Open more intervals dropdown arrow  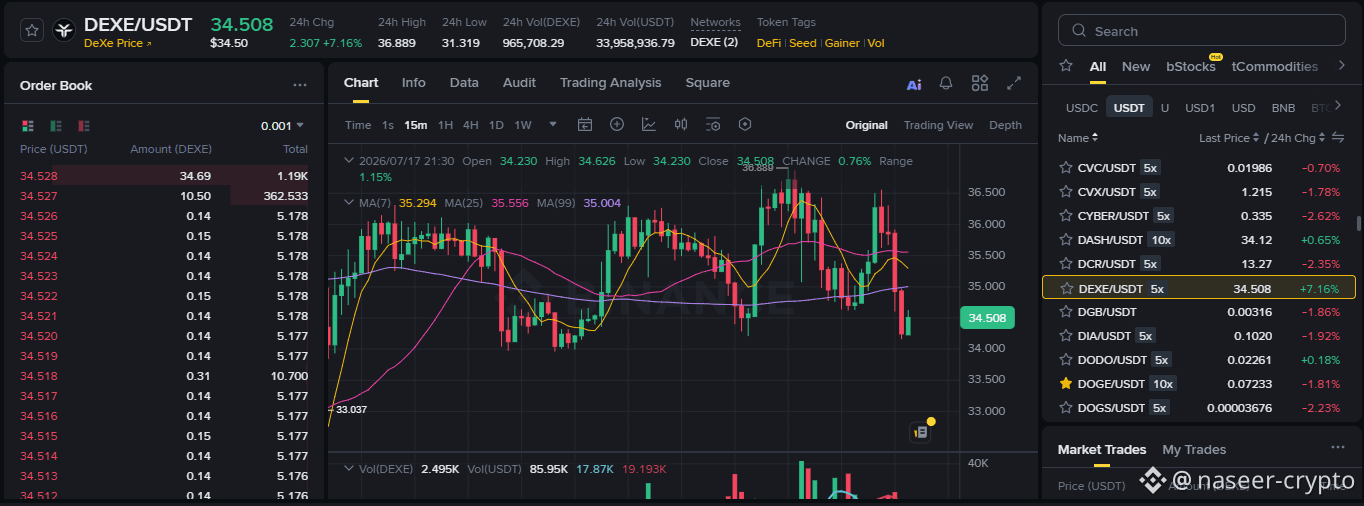tap(553, 125)
